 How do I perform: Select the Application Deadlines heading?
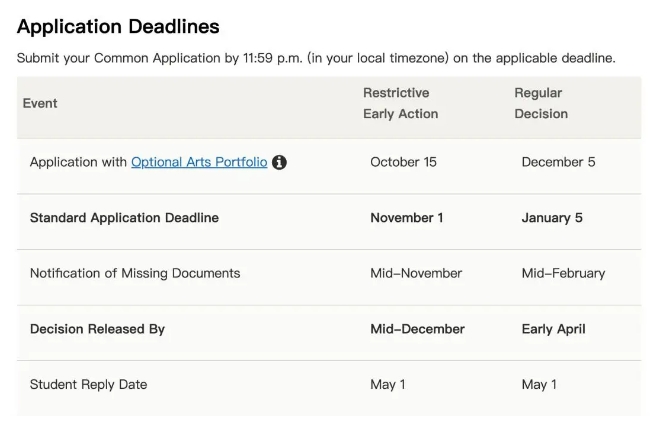(118, 27)
